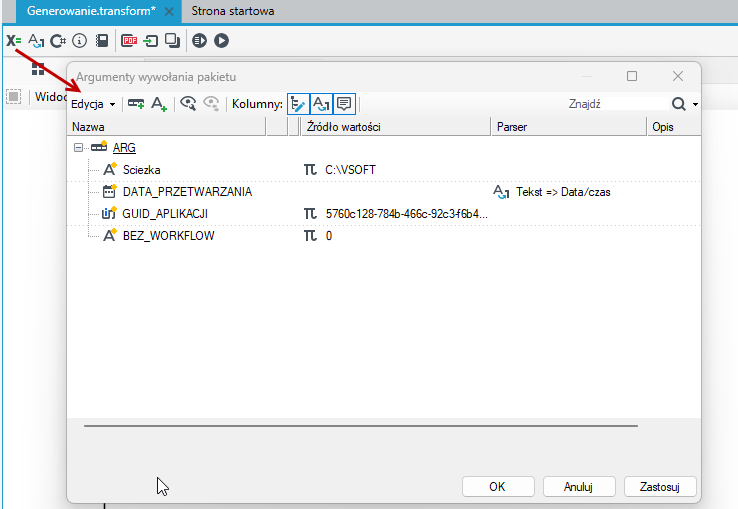
Task: Click the C:\VSOFT value cell
Action: 350,170
